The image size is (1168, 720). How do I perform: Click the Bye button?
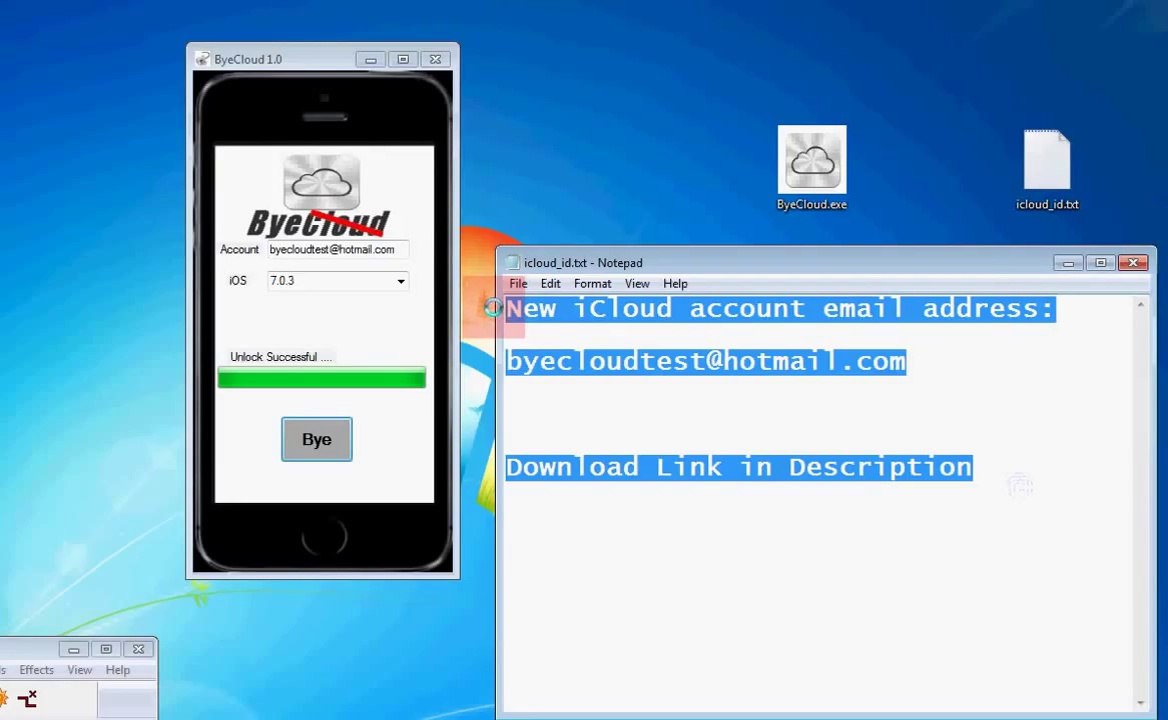pos(317,439)
